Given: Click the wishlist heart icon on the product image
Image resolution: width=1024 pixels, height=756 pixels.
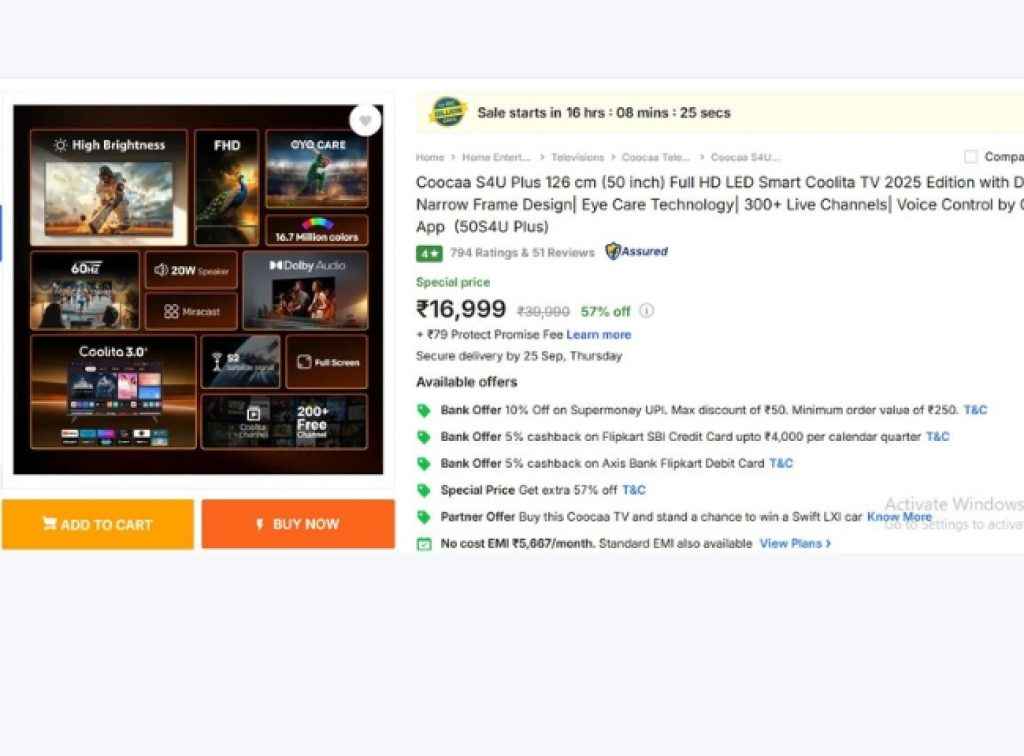Looking at the screenshot, I should coord(366,119).
